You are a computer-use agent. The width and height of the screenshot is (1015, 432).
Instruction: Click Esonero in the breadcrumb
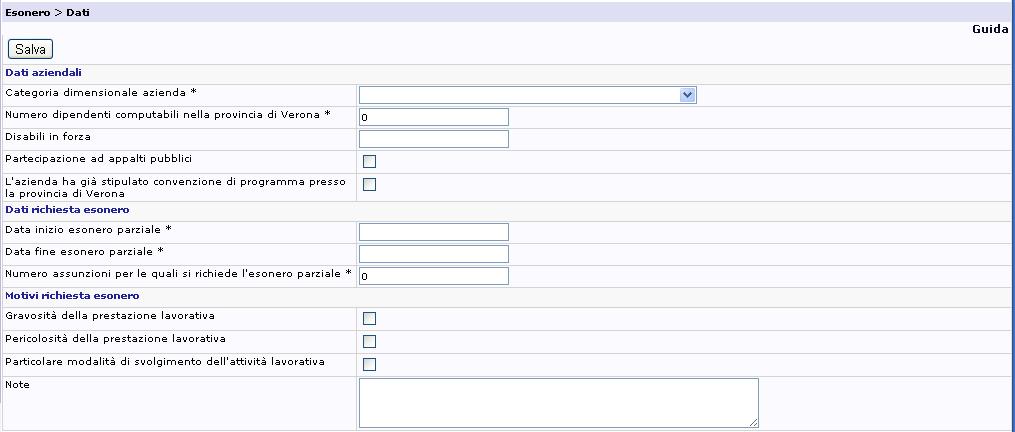point(27,12)
